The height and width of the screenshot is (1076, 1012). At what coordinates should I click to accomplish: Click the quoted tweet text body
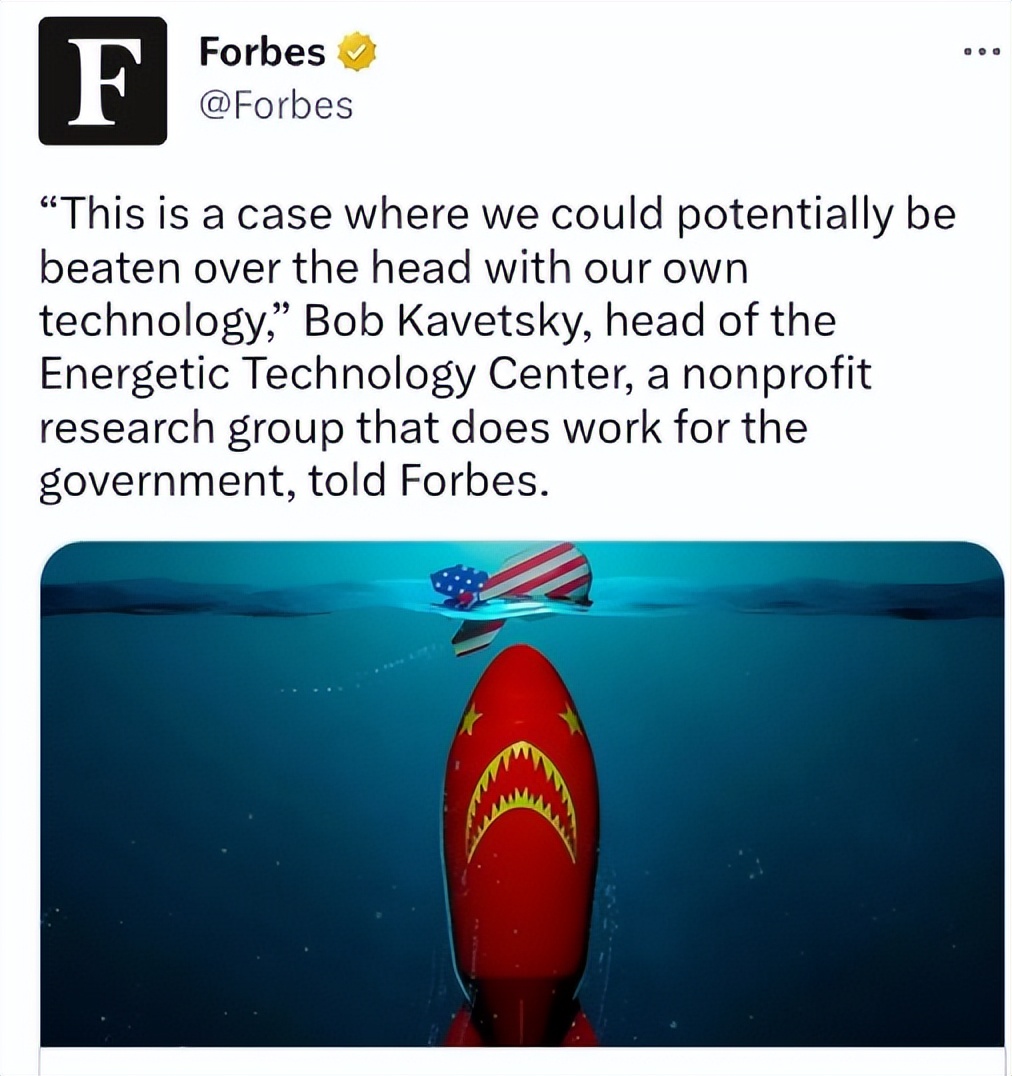coord(497,347)
